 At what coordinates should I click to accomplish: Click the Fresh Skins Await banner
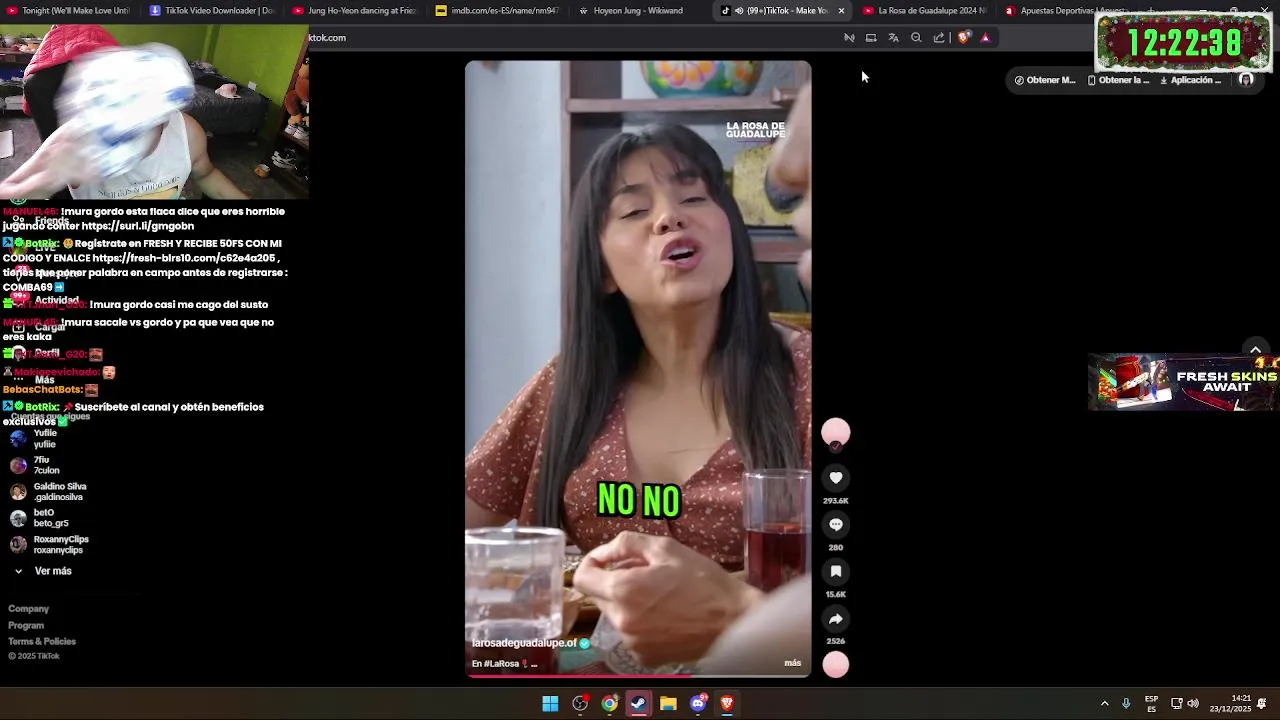[x=1184, y=382]
